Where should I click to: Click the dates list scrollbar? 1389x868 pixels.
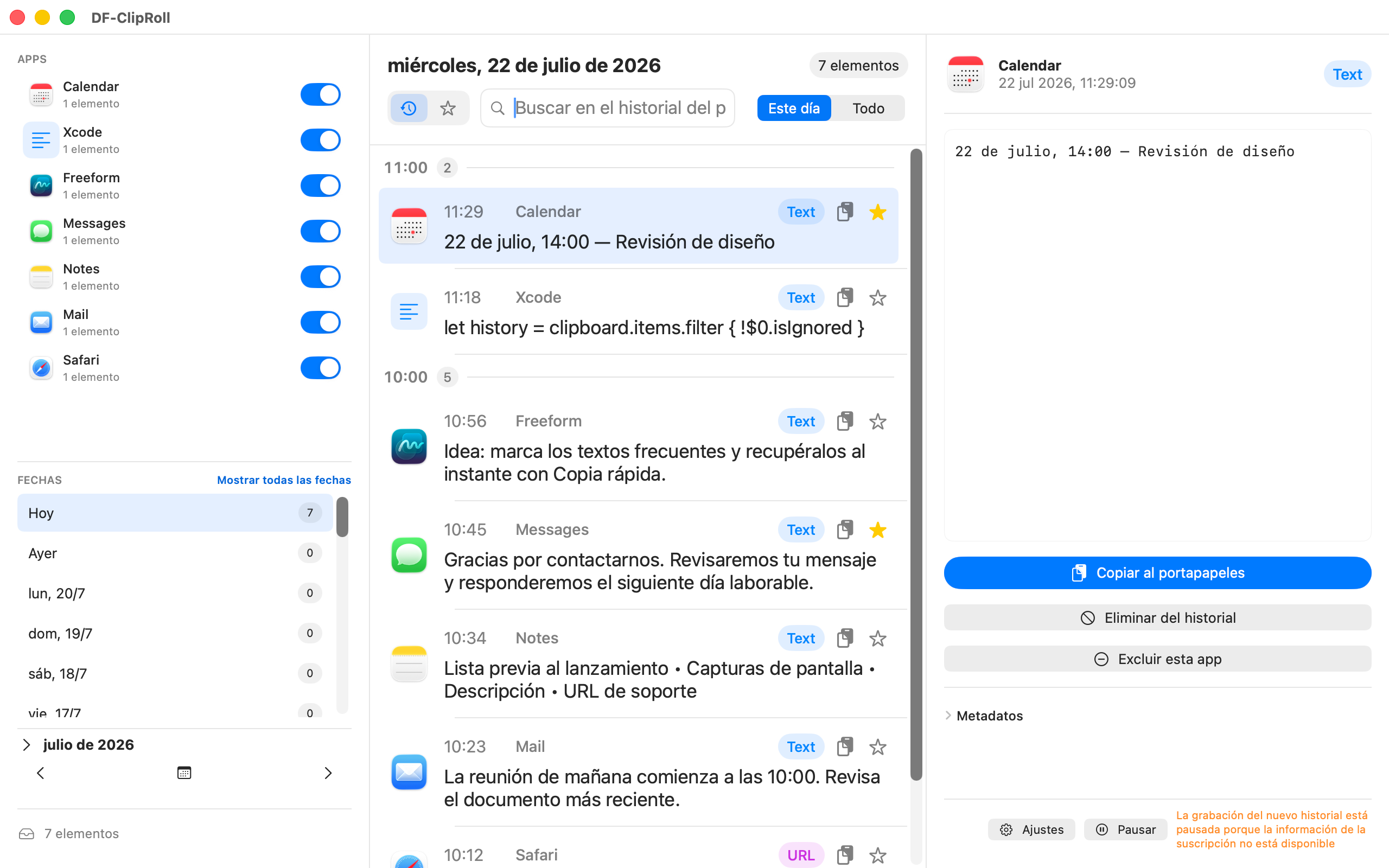point(342,517)
